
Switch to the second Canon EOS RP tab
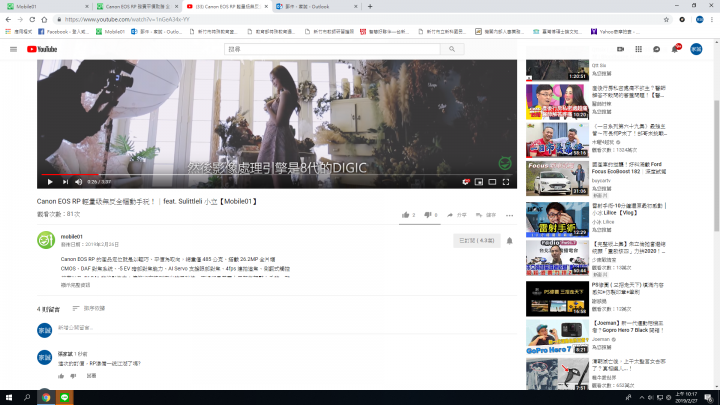point(138,6)
